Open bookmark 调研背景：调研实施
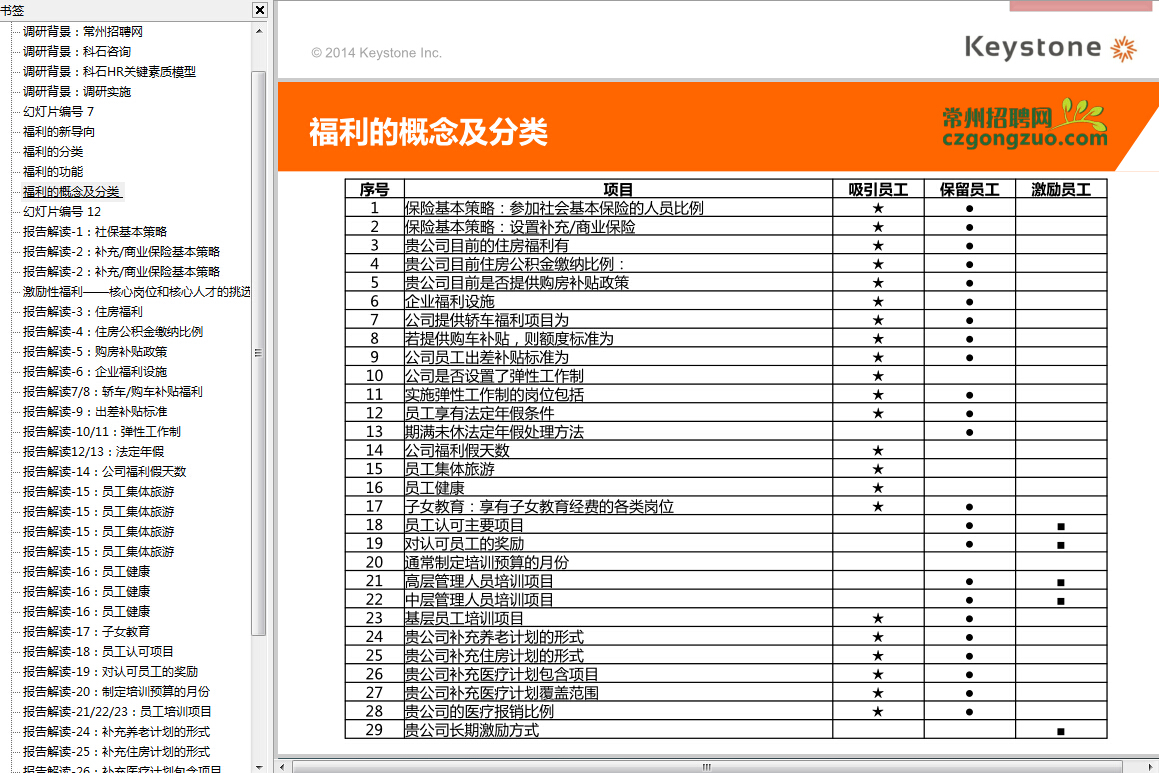Image resolution: width=1159 pixels, height=773 pixels. [x=77, y=92]
